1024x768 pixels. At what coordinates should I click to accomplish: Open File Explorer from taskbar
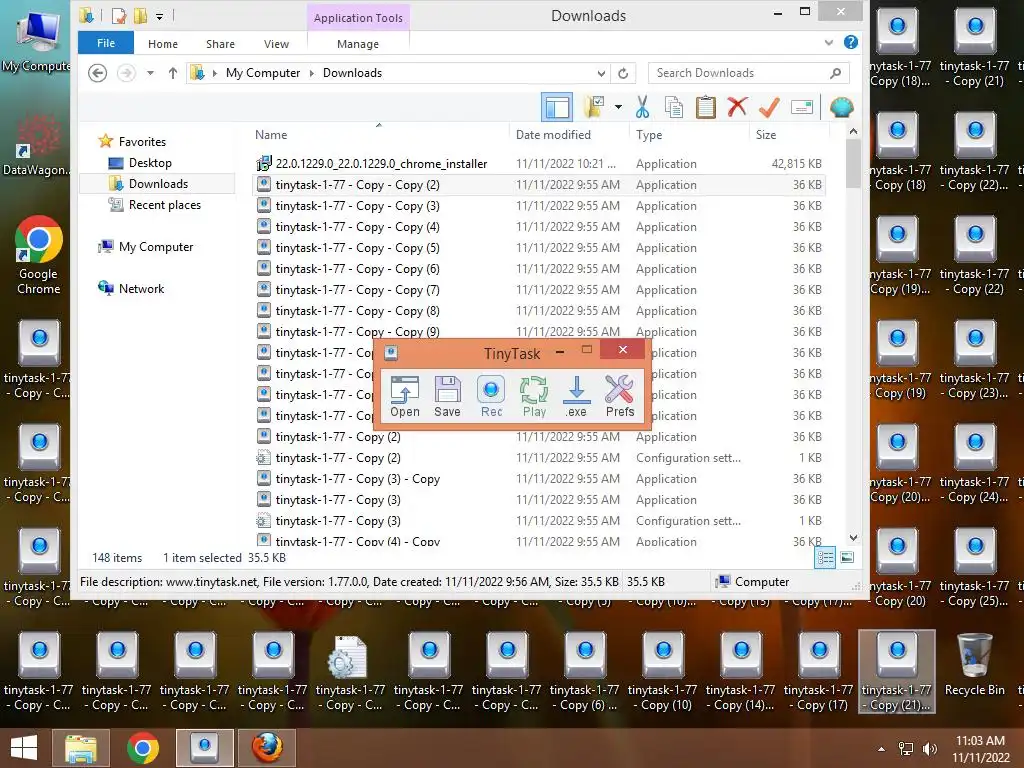80,748
